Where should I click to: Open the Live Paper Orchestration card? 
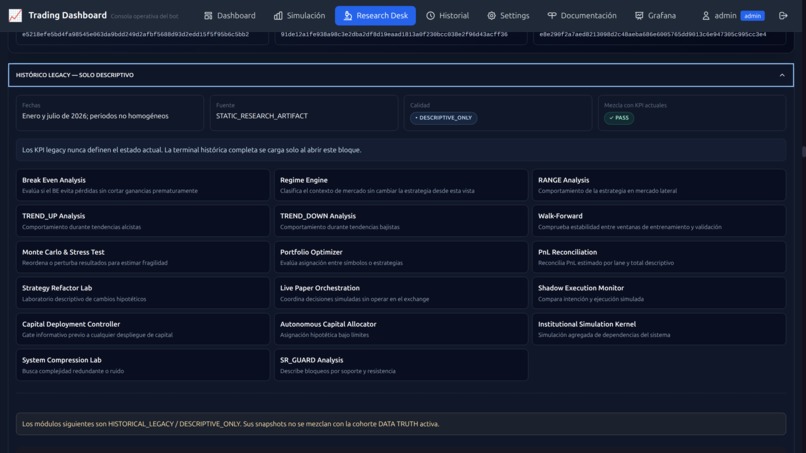(401, 293)
